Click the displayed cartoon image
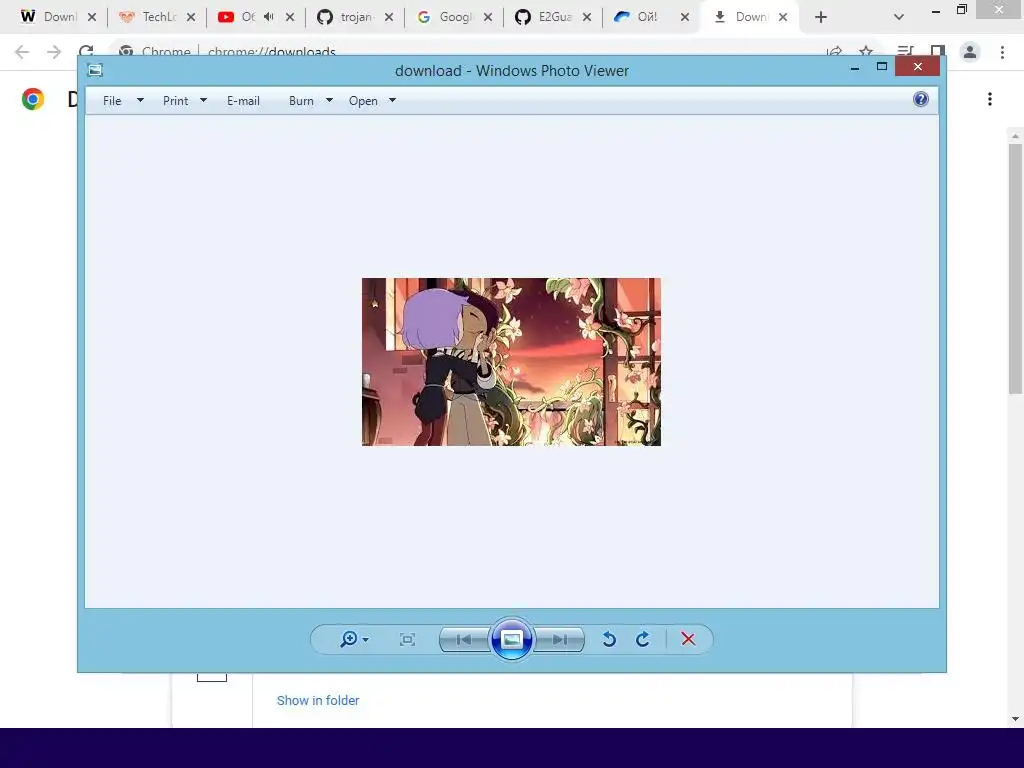This screenshot has height=768, width=1024. [511, 362]
